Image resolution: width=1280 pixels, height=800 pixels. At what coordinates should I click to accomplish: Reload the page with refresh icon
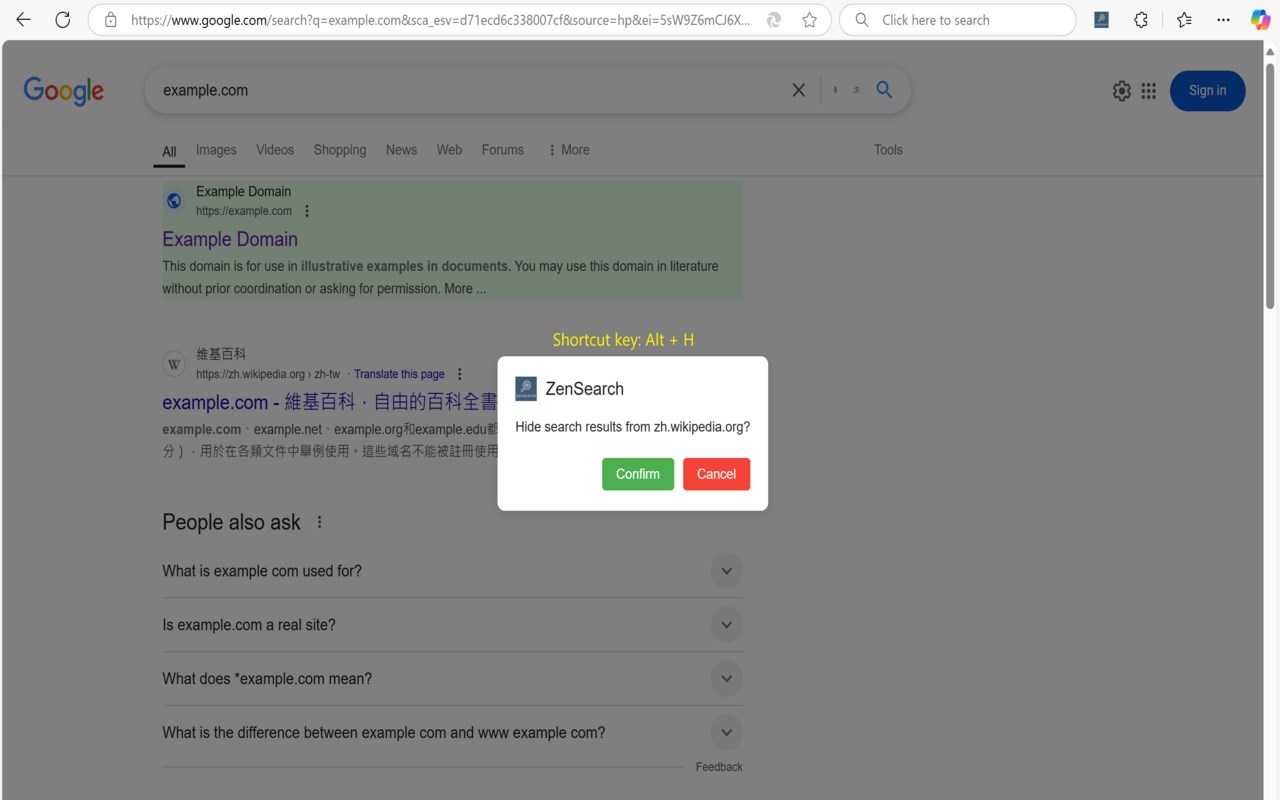point(62,20)
